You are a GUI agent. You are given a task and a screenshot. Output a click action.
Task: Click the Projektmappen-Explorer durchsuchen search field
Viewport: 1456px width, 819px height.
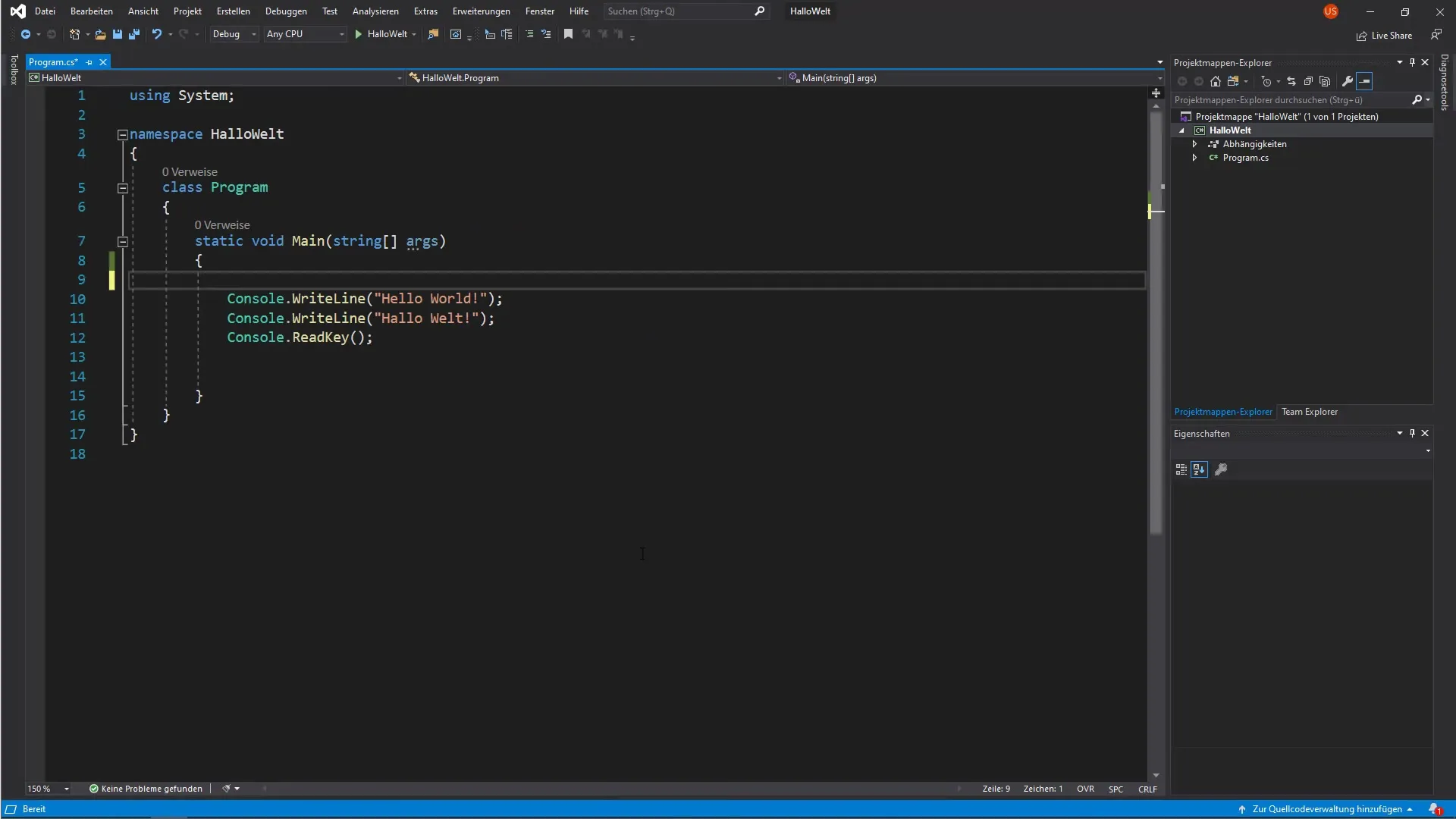[1301, 99]
